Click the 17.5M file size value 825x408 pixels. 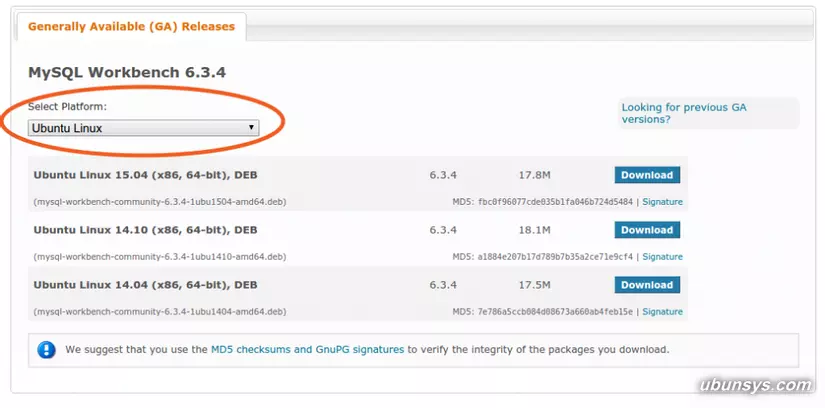coord(535,285)
